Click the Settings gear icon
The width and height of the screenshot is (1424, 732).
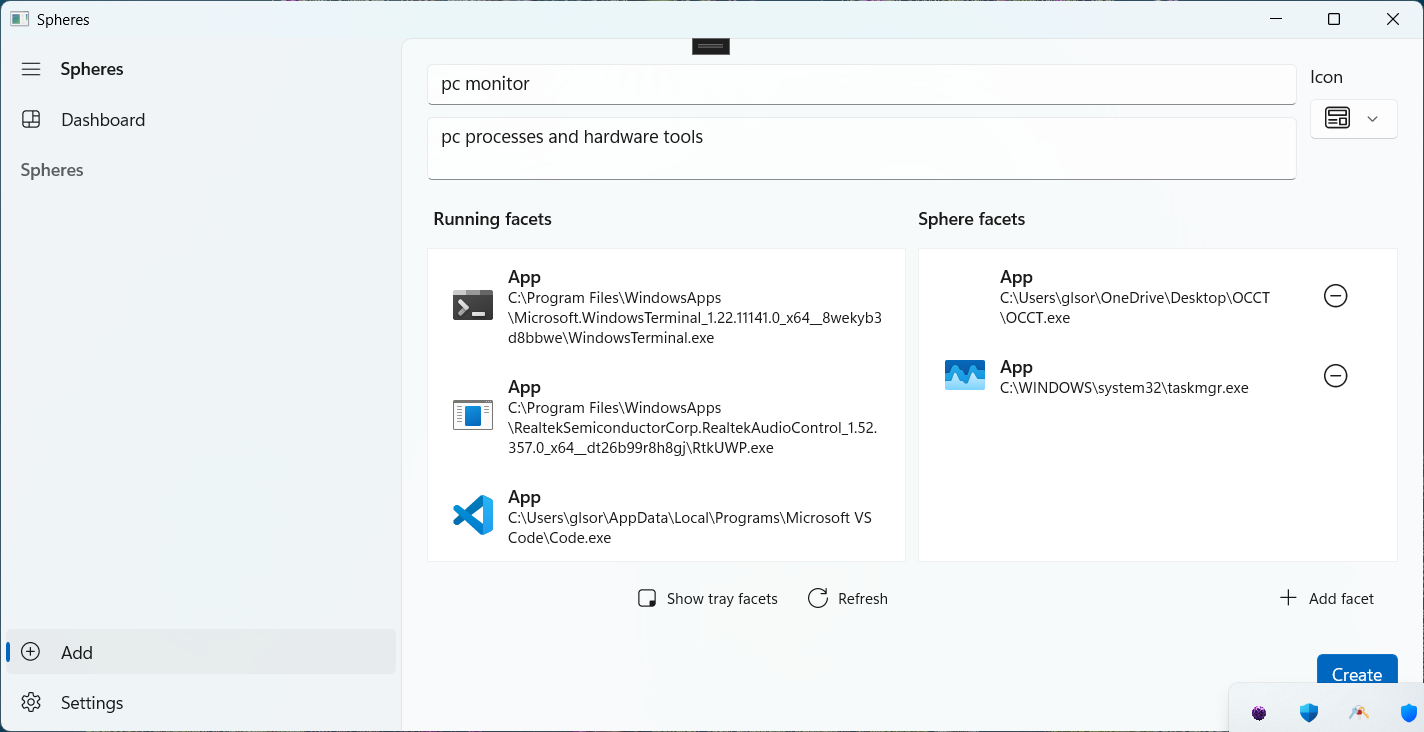[31, 703]
